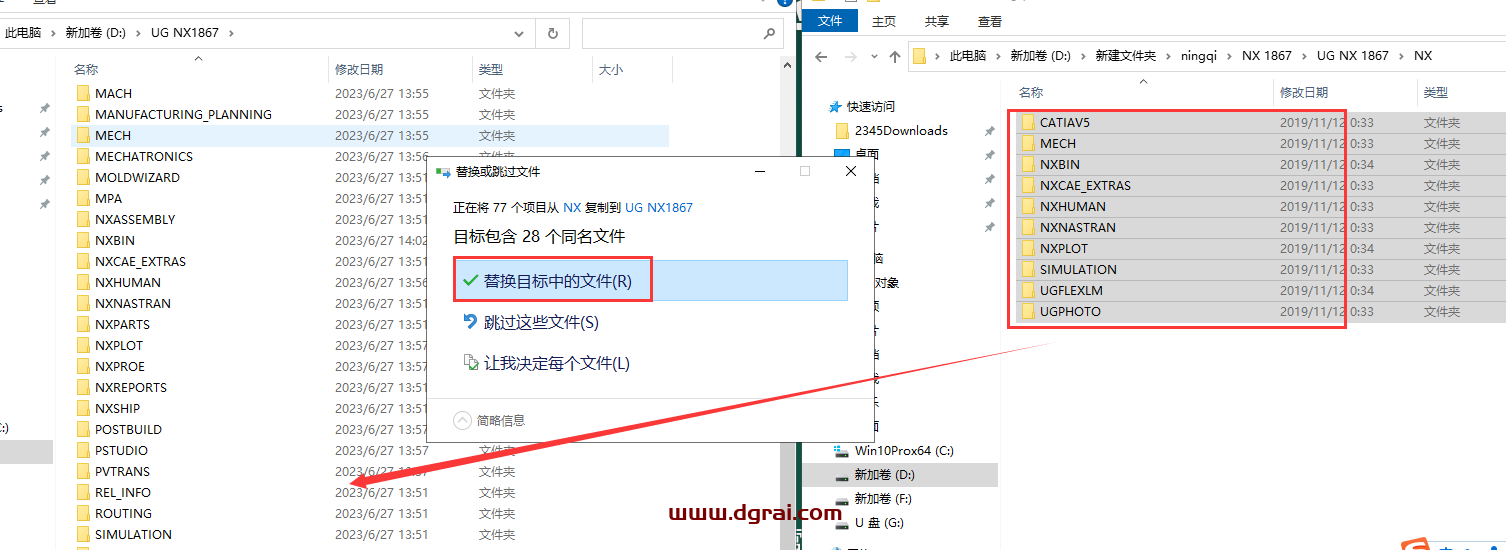Sort by 修改日期 column in right window

click(x=1304, y=92)
